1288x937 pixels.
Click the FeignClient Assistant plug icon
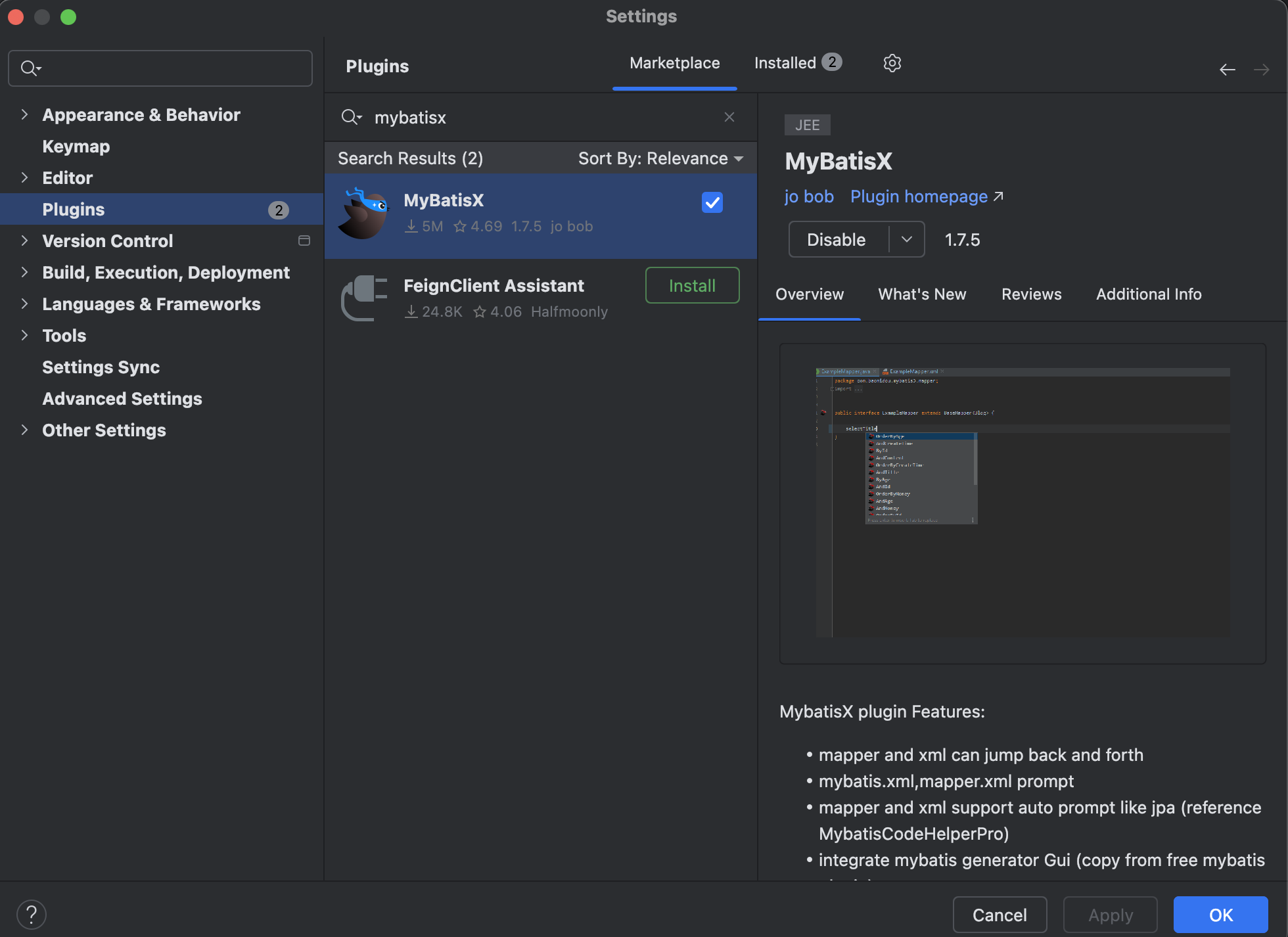363,298
